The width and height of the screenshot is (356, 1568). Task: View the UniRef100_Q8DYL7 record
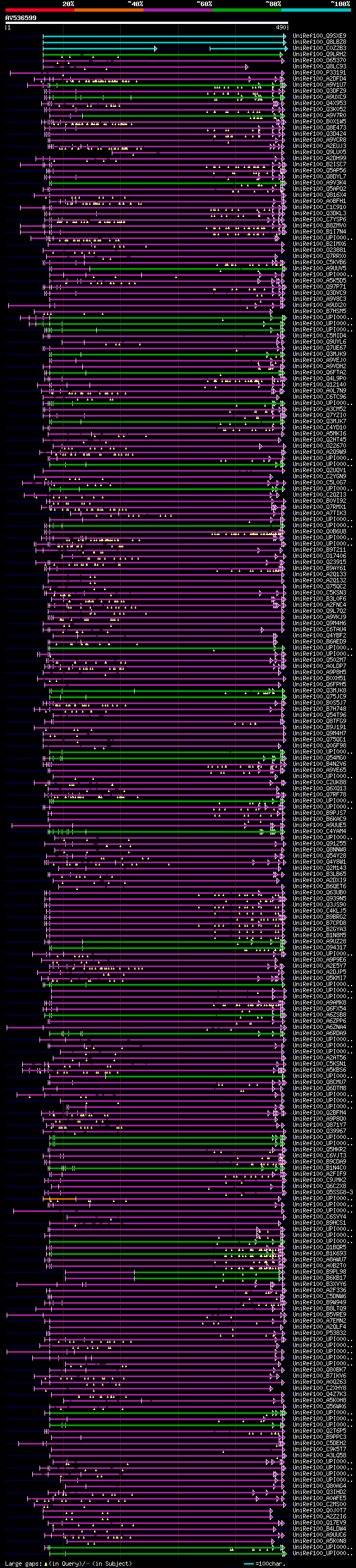[319, 176]
